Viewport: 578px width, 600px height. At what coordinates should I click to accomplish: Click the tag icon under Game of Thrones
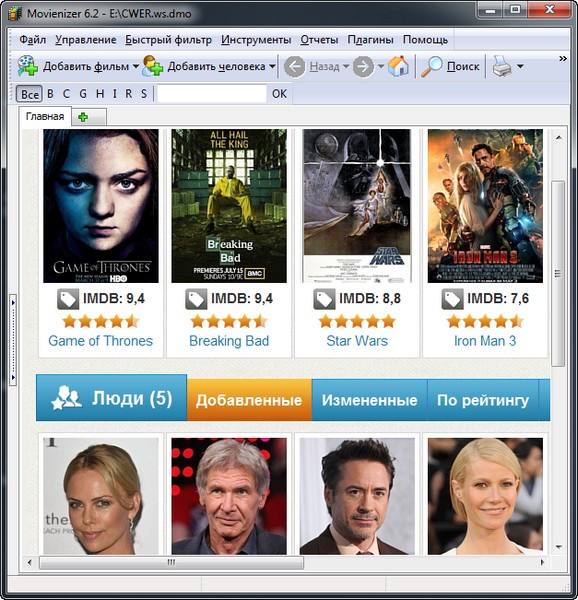(x=68, y=299)
